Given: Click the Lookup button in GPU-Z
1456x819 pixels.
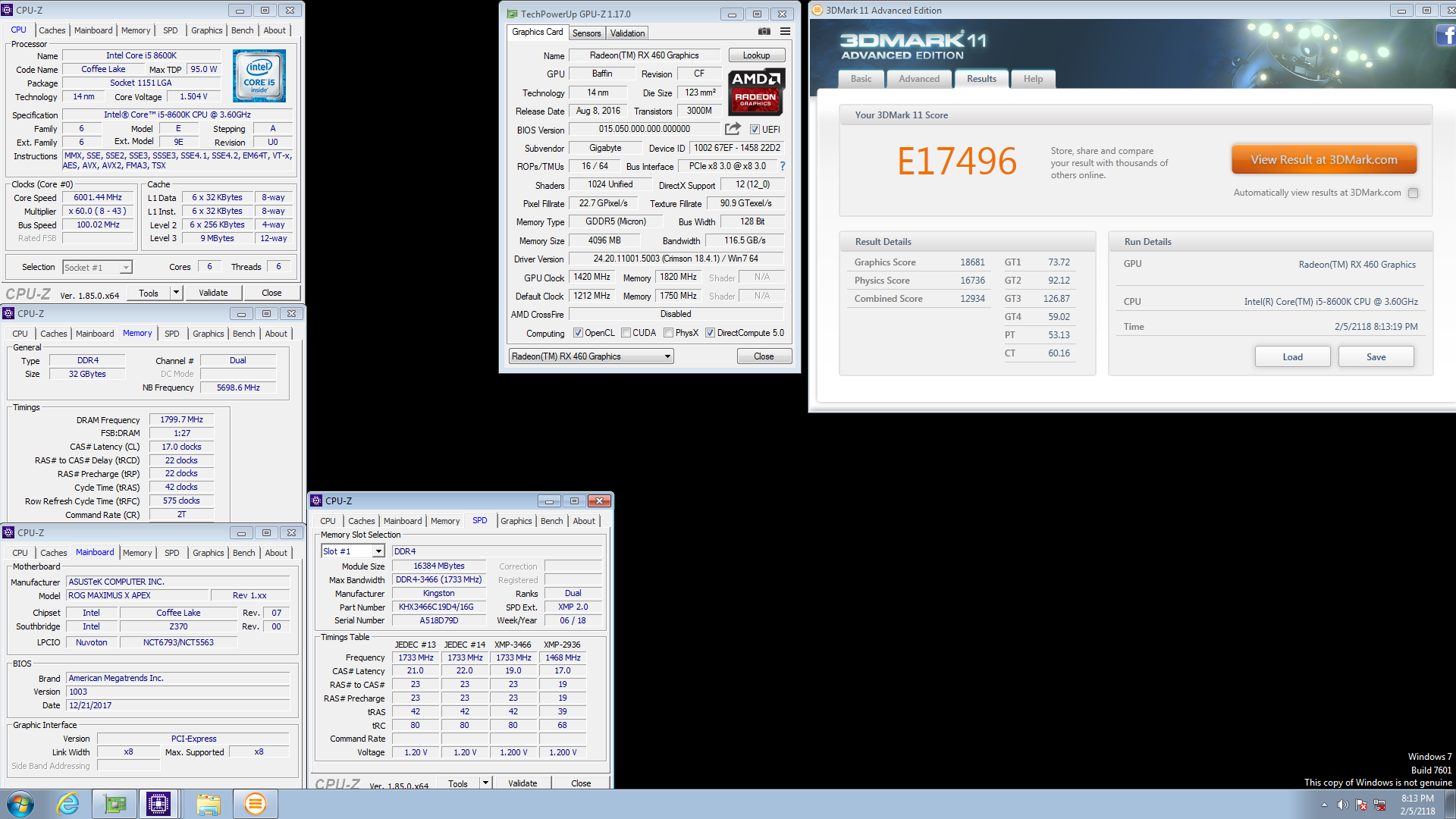Looking at the screenshot, I should pyautogui.click(x=756, y=55).
